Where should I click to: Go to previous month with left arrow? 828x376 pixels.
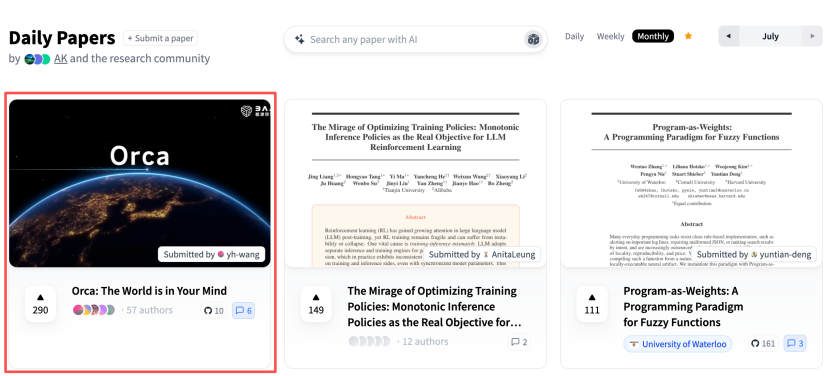(x=729, y=36)
